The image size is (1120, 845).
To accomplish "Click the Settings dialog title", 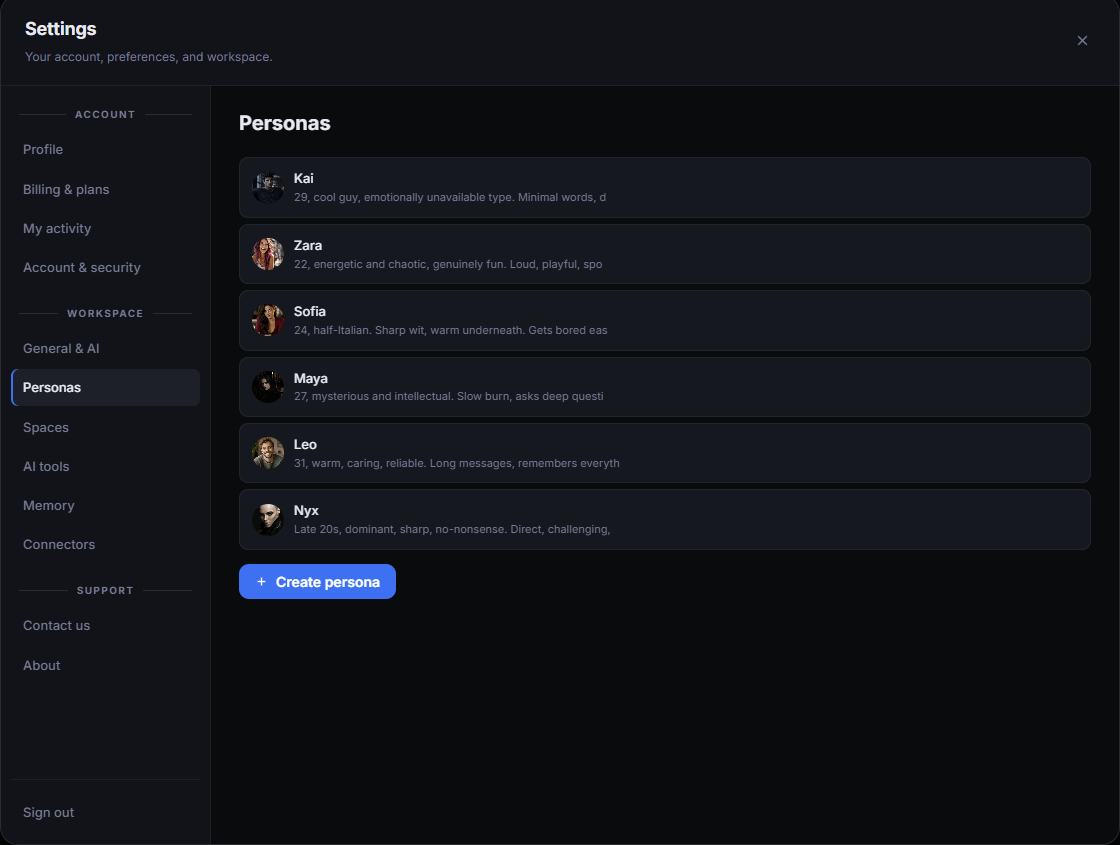I will [x=61, y=29].
